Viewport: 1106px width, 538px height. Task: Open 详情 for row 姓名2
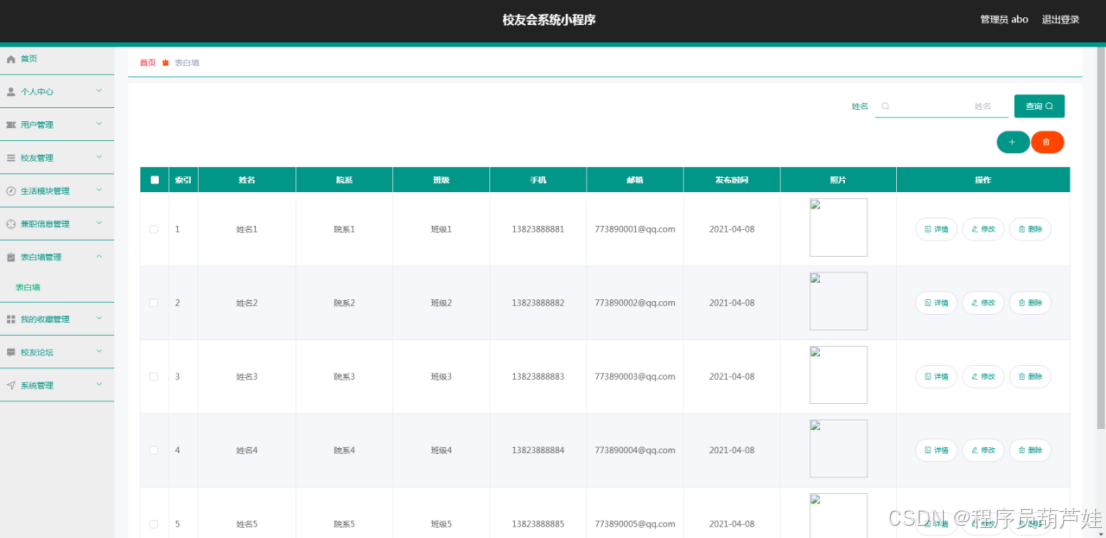[x=936, y=303]
